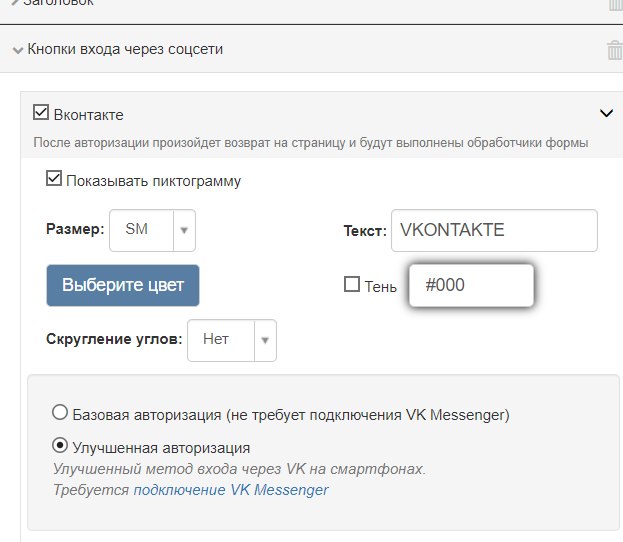Viewport: 623px width, 542px height.
Task: Click the Улучшенный метод входа через VK hint
Action: 239,469
